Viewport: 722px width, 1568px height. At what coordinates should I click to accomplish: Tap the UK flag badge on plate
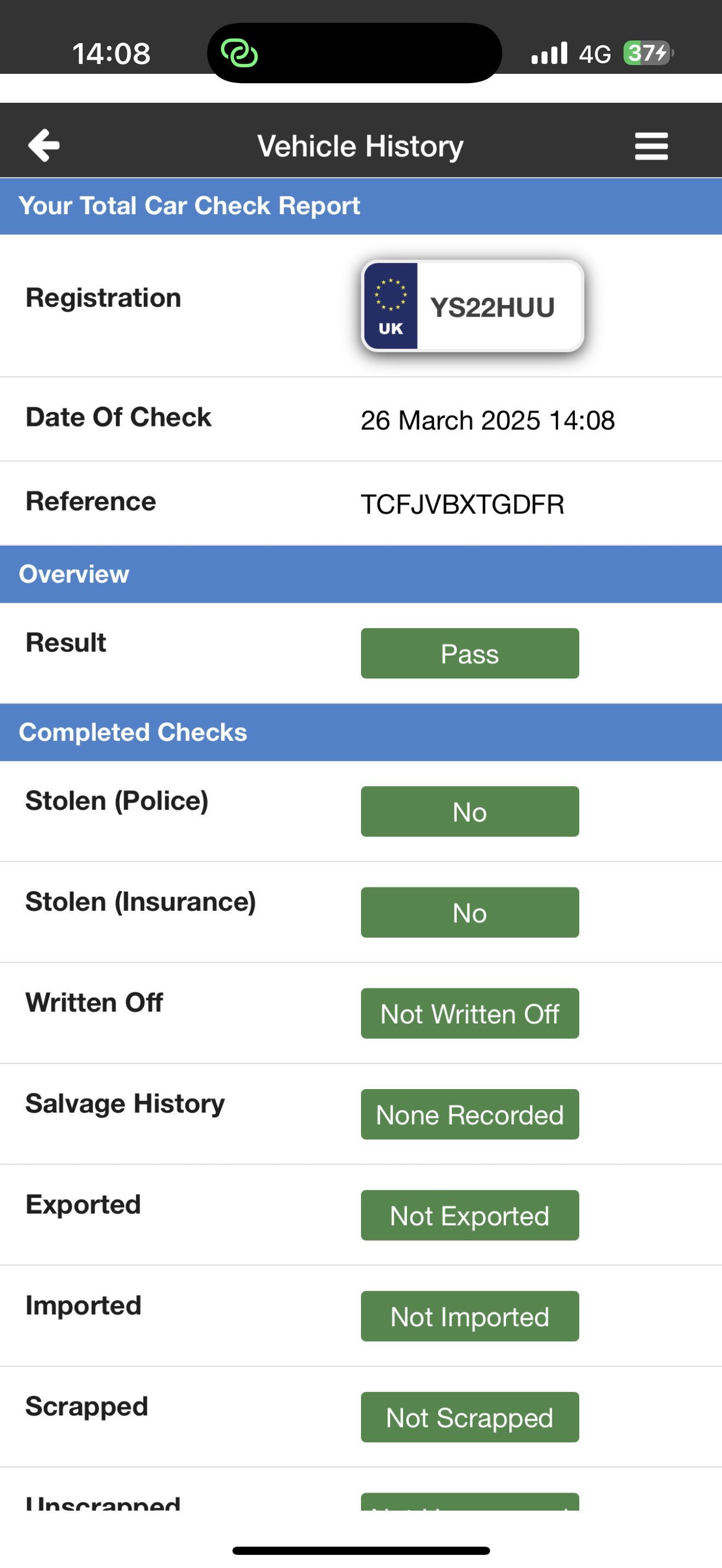tap(391, 306)
